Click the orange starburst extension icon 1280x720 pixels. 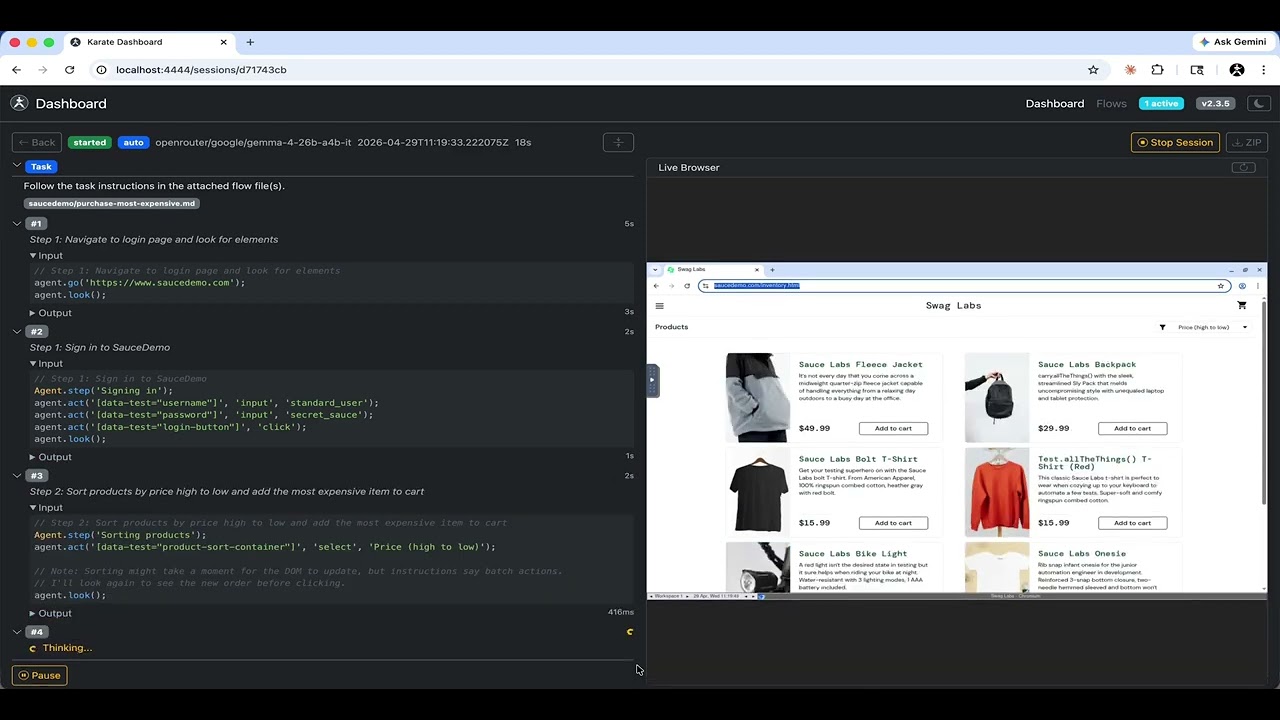(1130, 70)
